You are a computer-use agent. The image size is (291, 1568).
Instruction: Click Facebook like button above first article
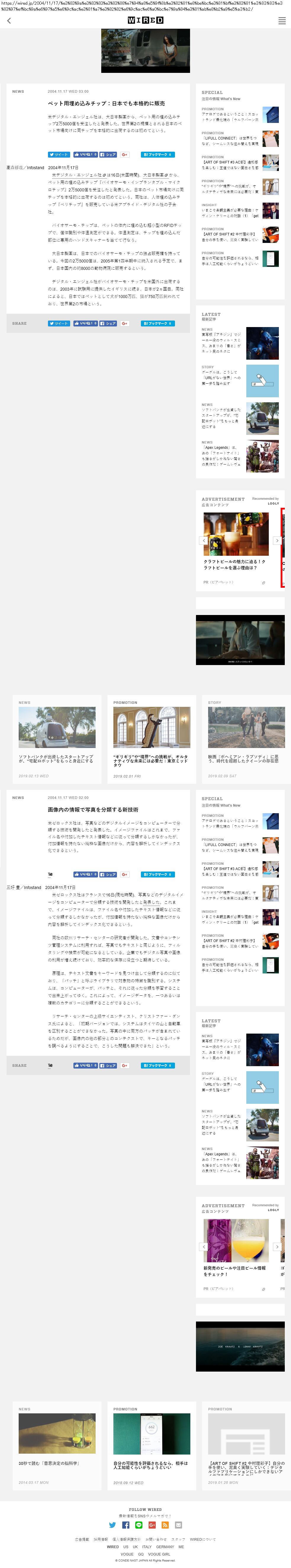coord(85,155)
